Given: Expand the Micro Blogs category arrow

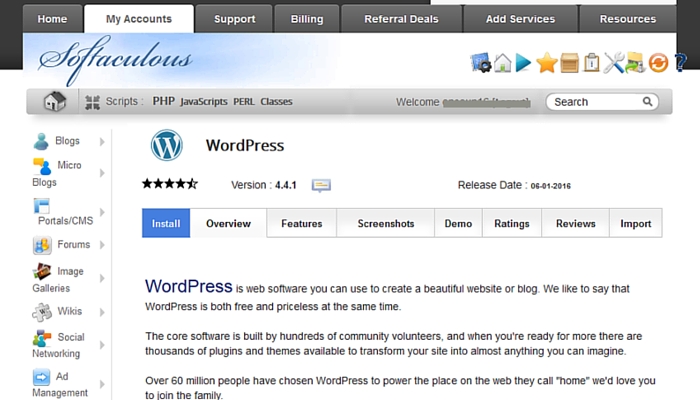Looking at the screenshot, I should (x=102, y=173).
